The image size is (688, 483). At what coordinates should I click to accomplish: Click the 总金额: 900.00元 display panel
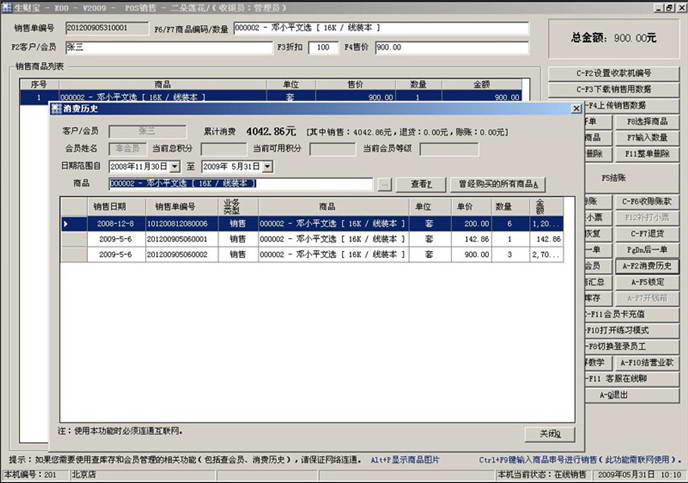[613, 39]
